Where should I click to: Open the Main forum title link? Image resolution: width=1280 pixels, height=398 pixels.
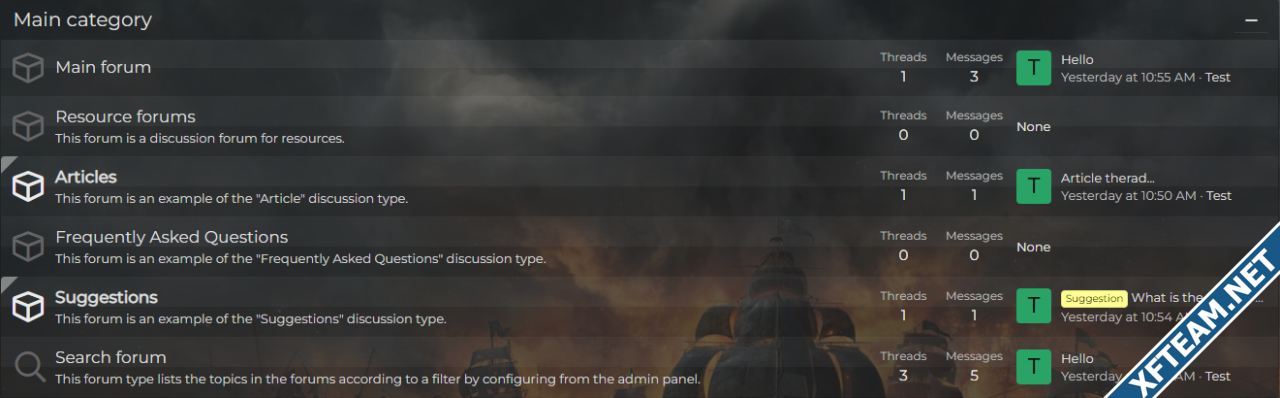[x=103, y=67]
